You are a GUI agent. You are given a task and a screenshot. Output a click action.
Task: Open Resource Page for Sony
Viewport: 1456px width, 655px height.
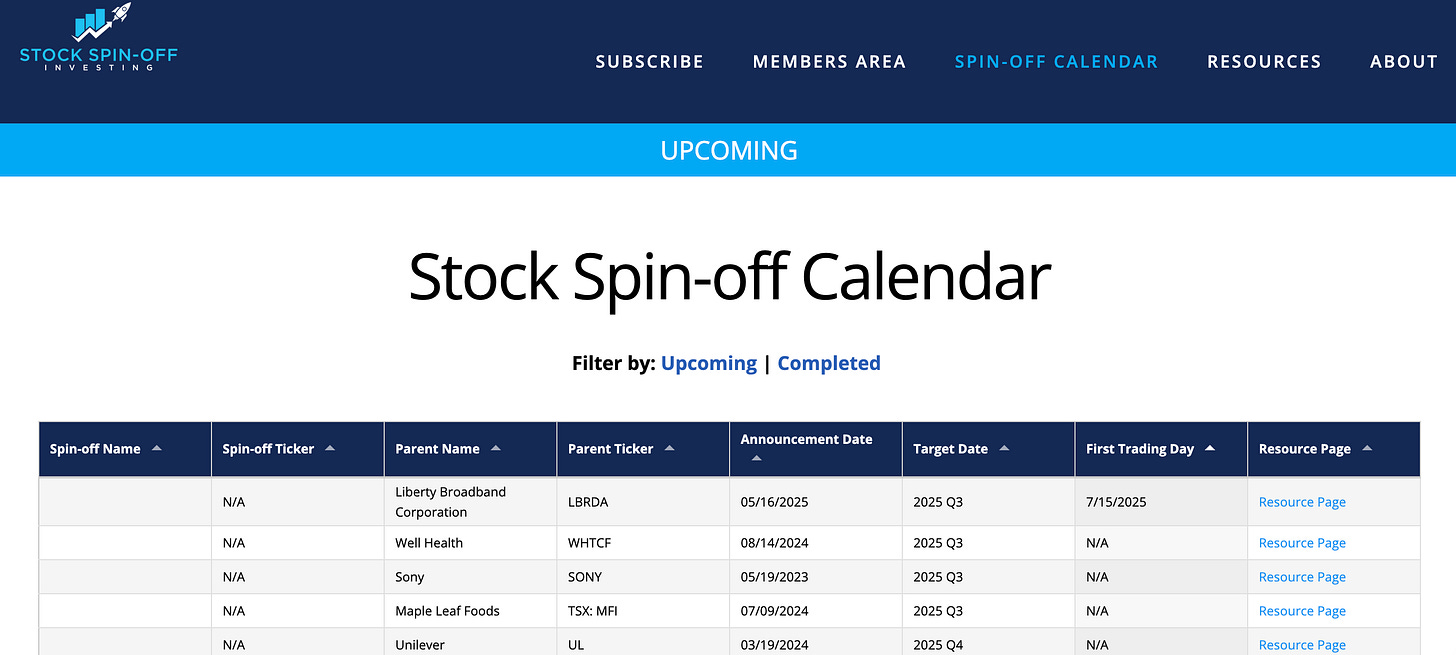coord(1302,577)
